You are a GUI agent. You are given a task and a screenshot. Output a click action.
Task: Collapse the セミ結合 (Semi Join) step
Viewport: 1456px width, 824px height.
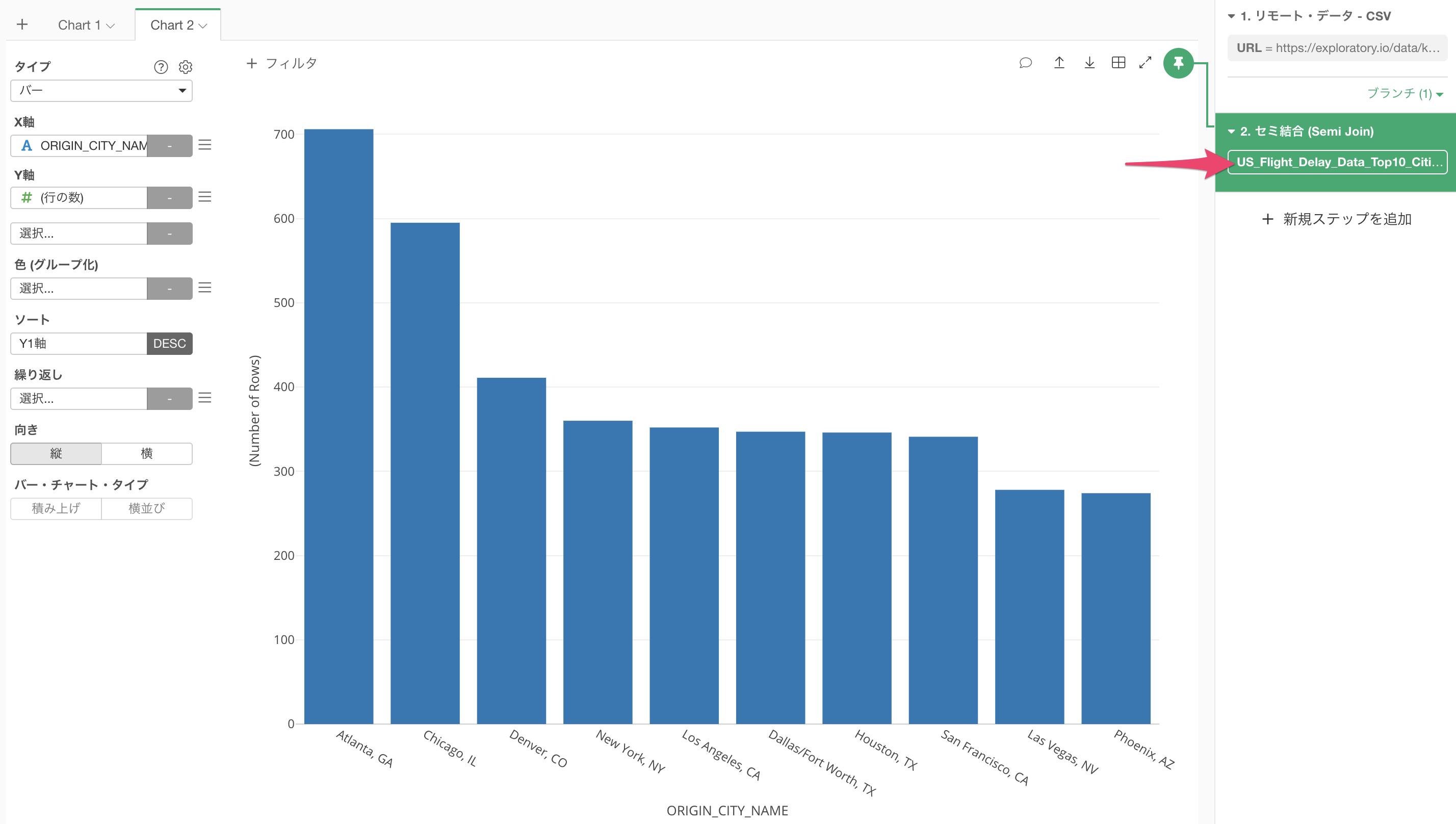[x=1232, y=131]
